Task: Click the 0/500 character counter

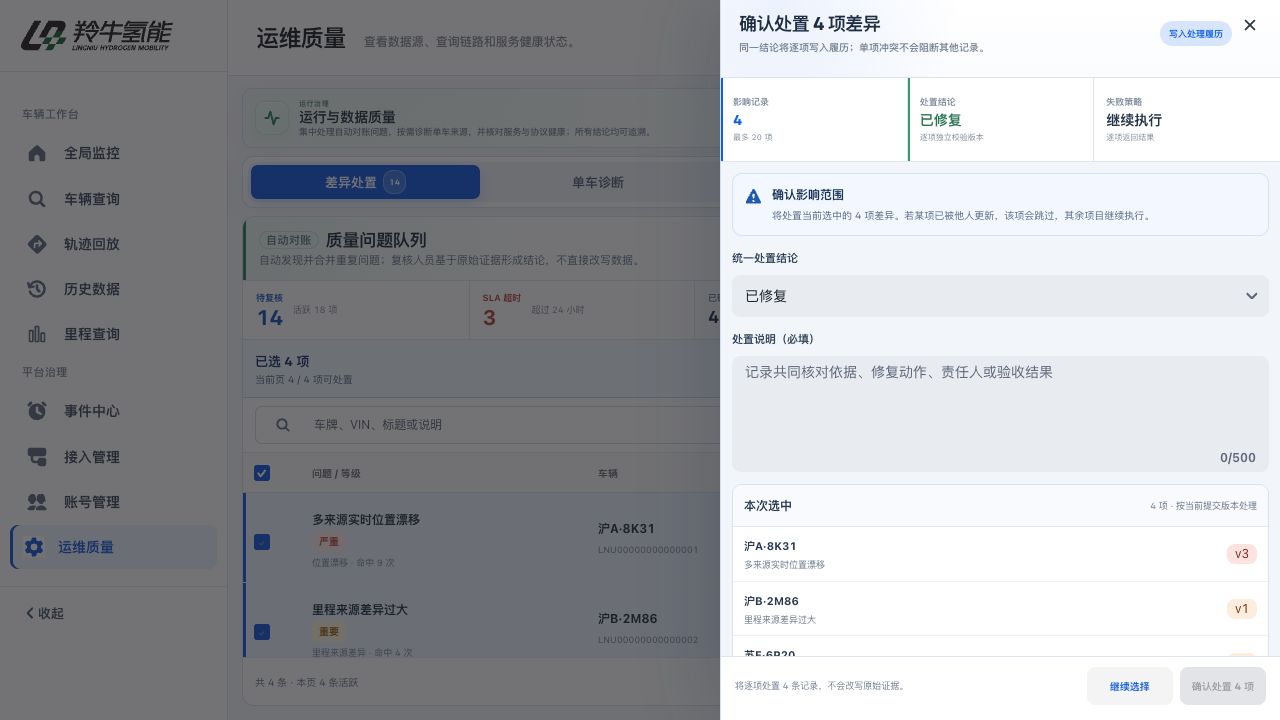Action: pos(1238,458)
